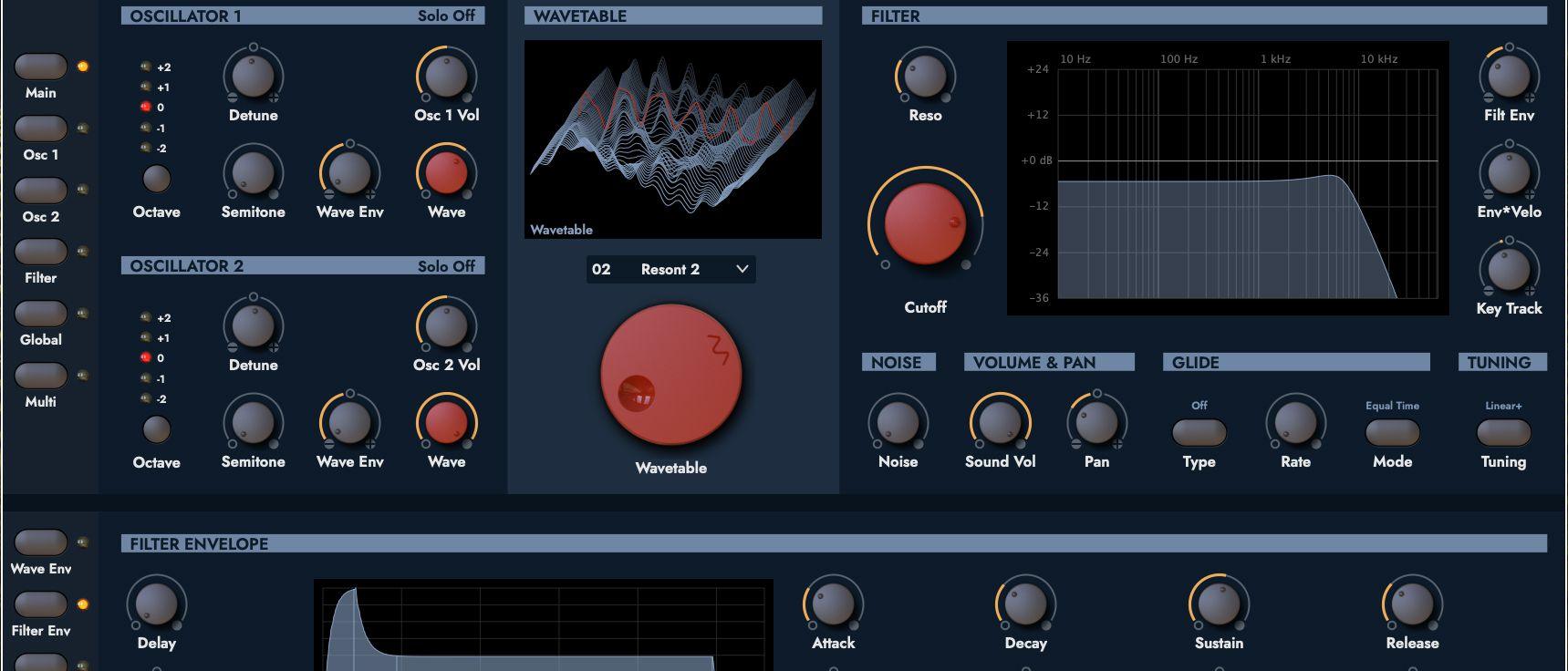The height and width of the screenshot is (671, 1568).
Task: Click the Filter Envelope Decay knob
Action: pos(1025,604)
